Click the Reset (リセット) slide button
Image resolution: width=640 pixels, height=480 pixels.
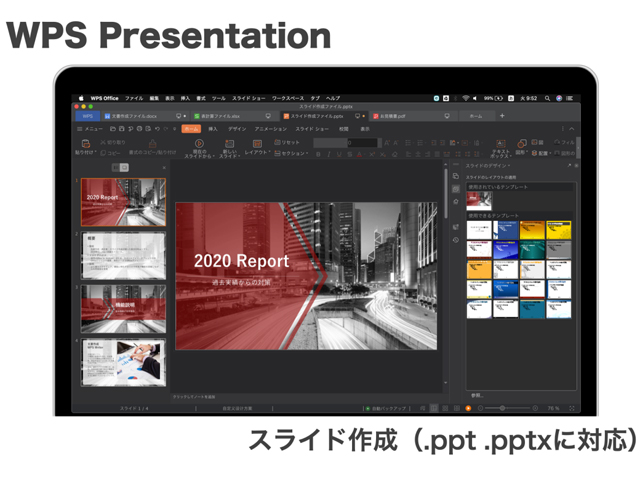tap(287, 142)
